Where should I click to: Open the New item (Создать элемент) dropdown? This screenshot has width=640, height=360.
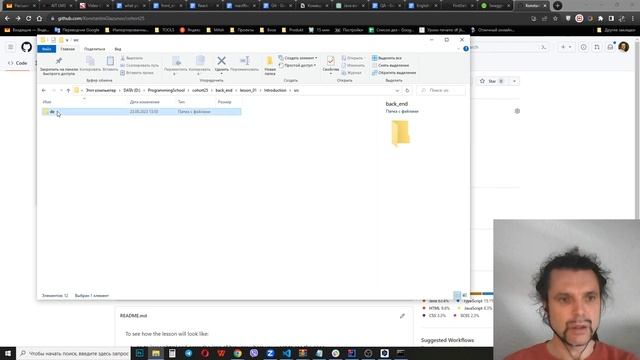tap(298, 58)
